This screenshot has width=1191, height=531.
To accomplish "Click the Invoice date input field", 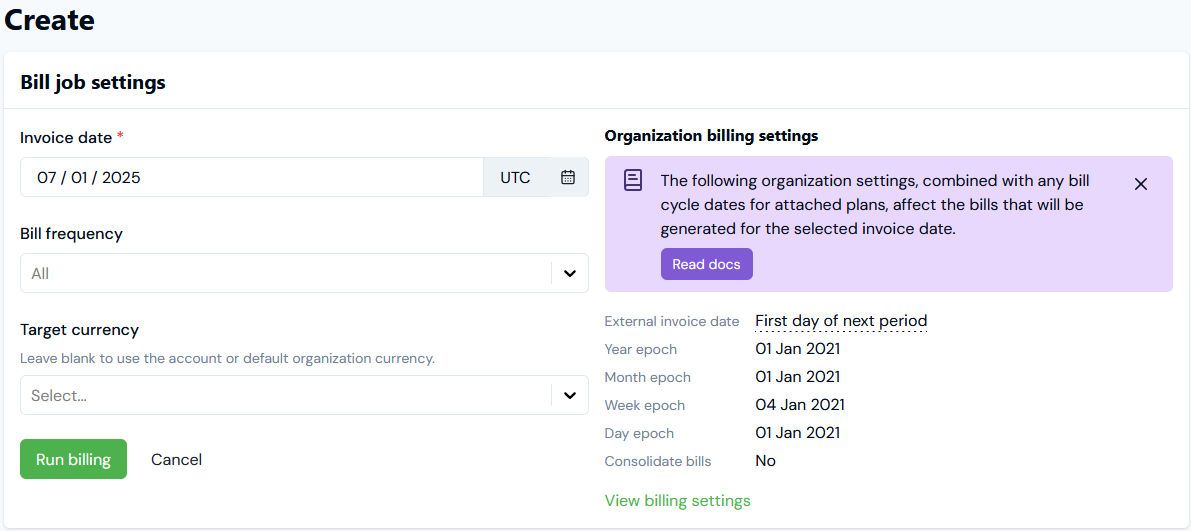I will point(250,178).
